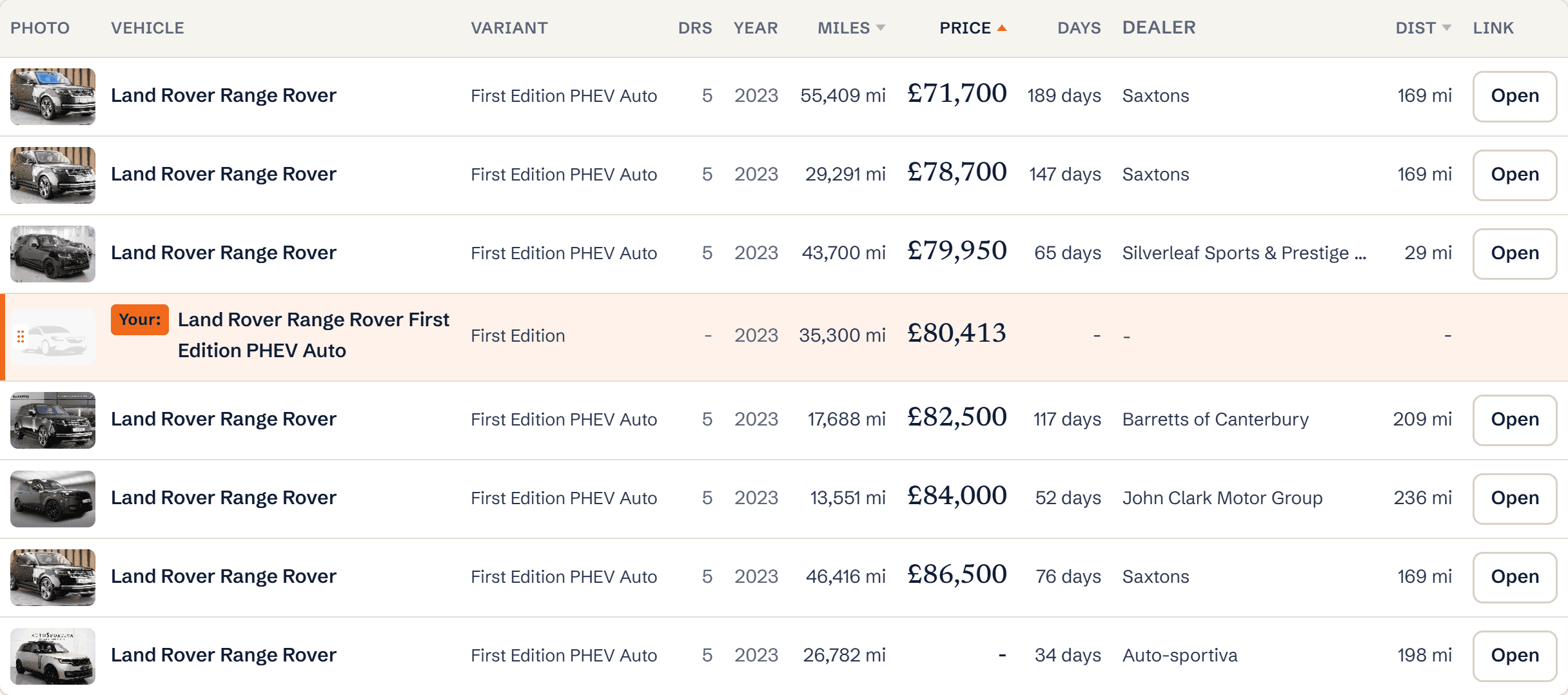Open the £86,500 Saxtons listing

pos(1514,577)
